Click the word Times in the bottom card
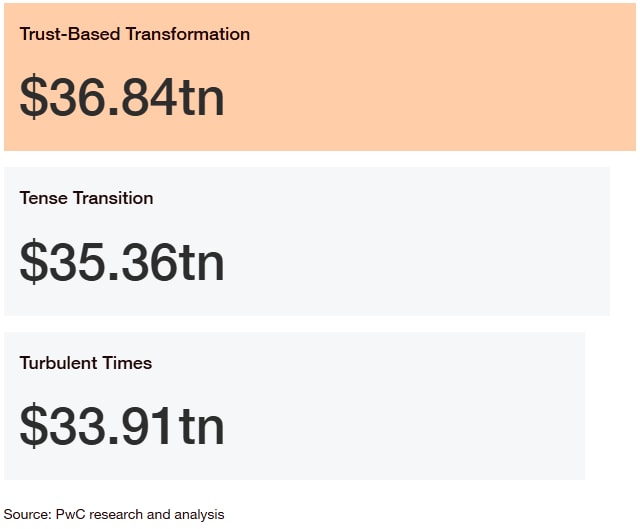The width and height of the screenshot is (640, 529). coord(127,362)
